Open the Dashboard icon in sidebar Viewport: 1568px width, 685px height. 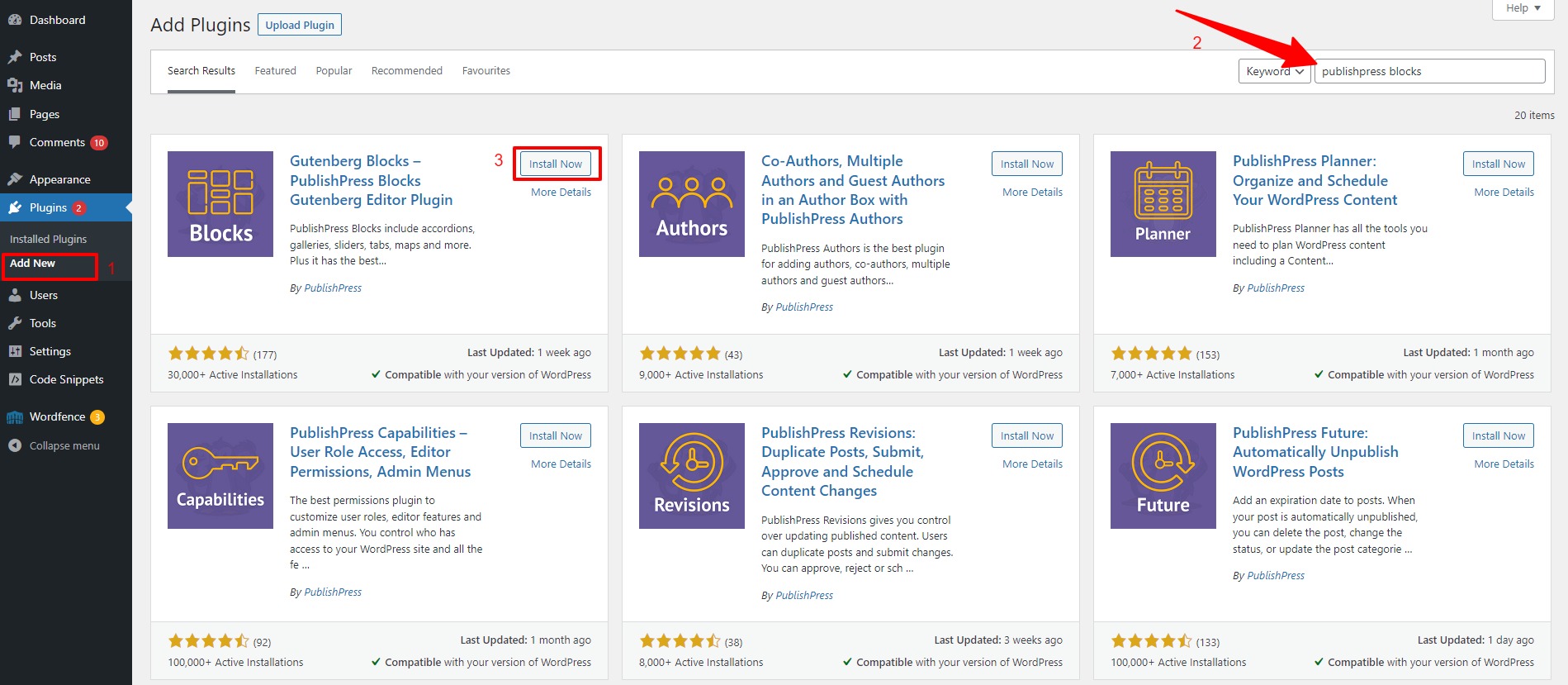click(15, 20)
